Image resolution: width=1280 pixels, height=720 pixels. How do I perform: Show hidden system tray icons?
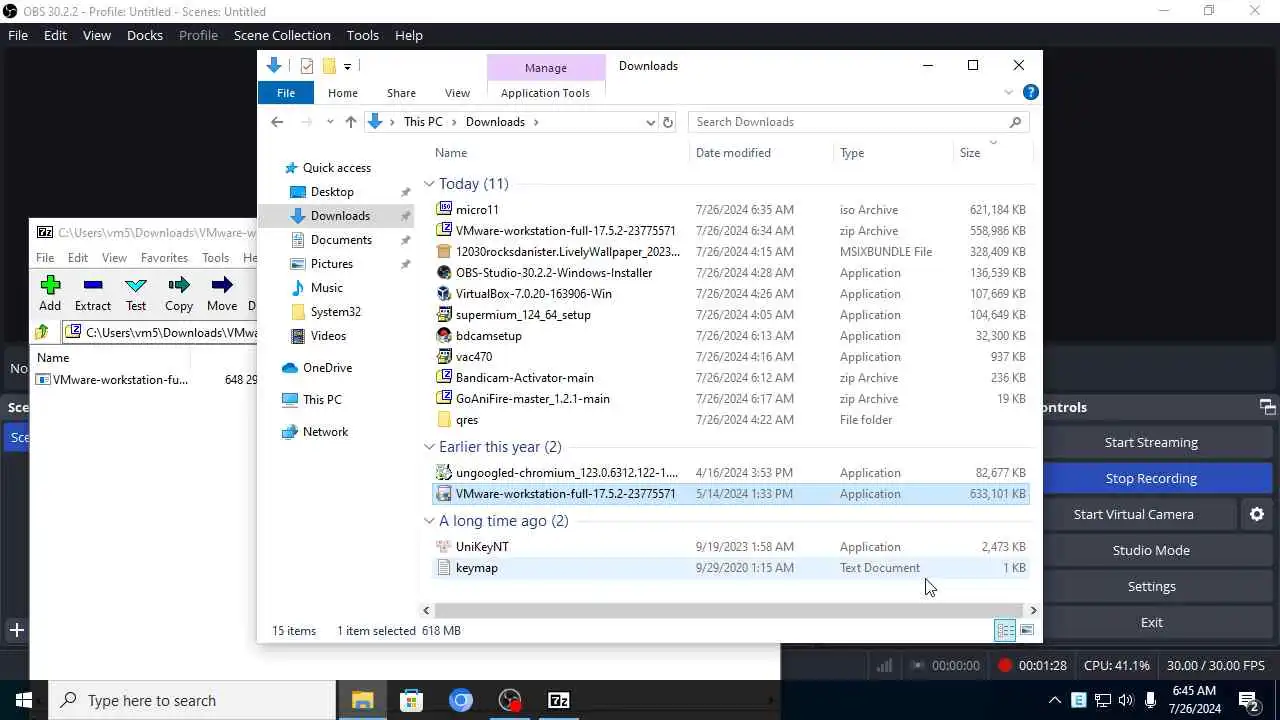coord(1055,700)
